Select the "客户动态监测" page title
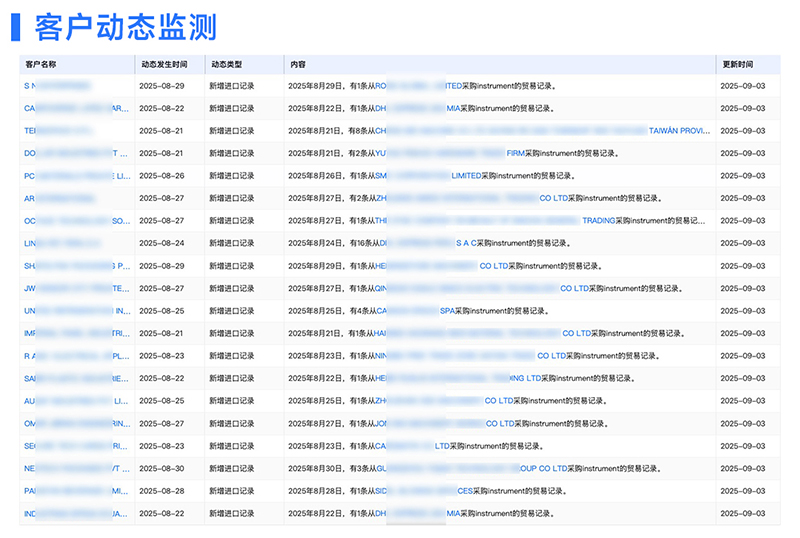800x538 pixels. click(x=126, y=27)
